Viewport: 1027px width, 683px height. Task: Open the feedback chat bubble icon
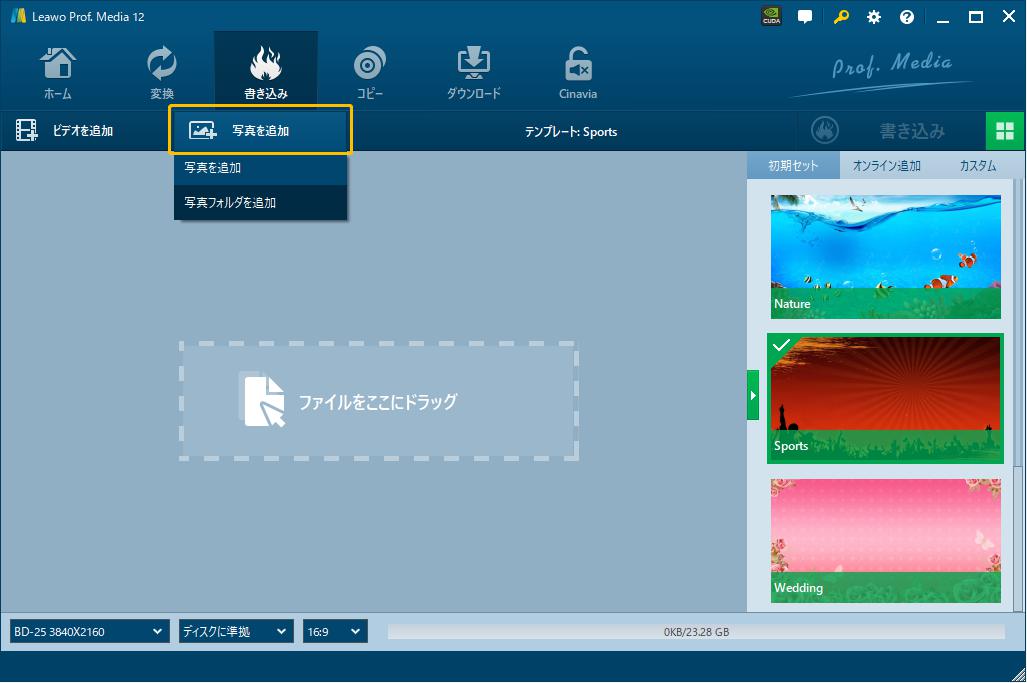pos(805,17)
